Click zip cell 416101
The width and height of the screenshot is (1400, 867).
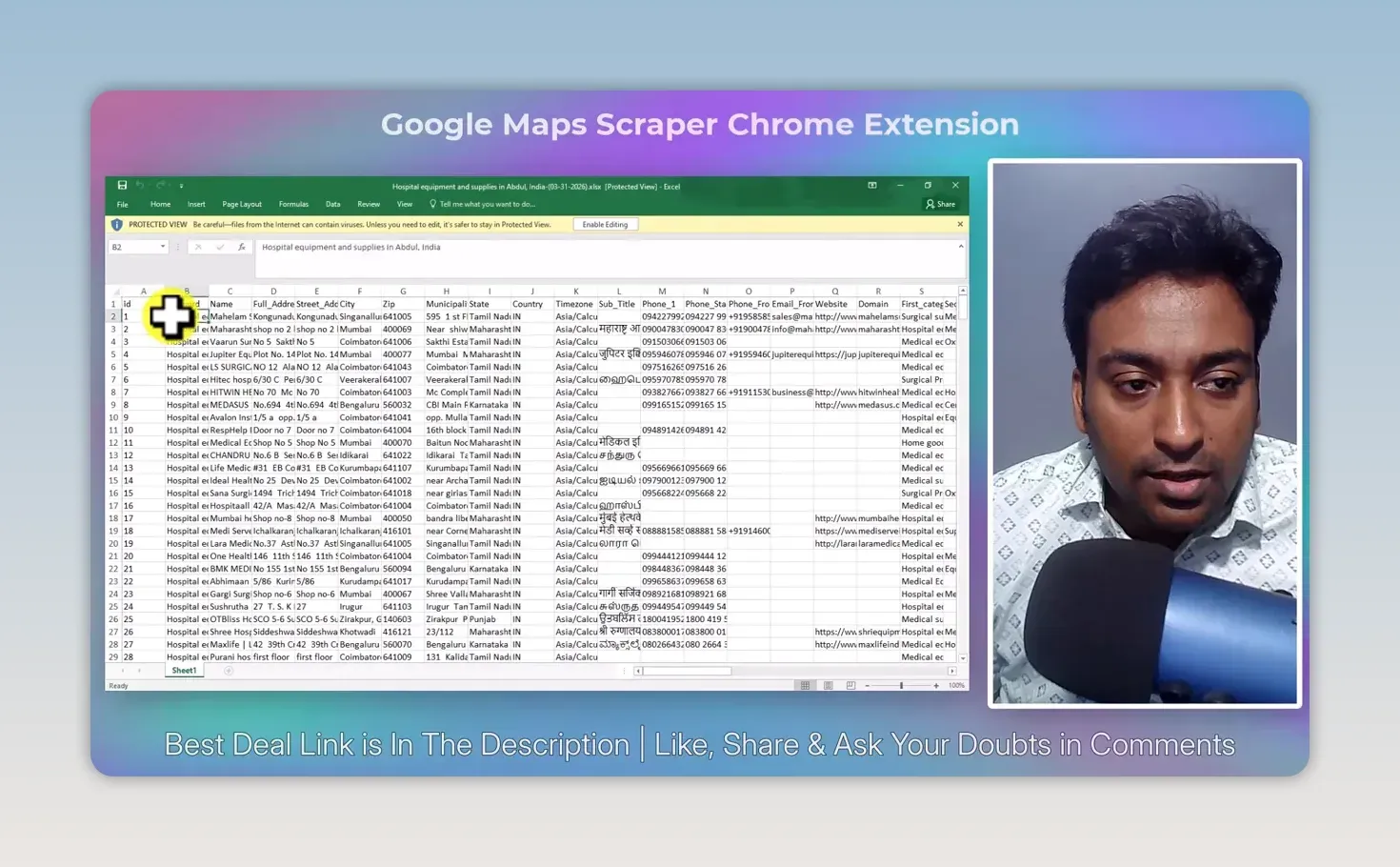[403, 531]
